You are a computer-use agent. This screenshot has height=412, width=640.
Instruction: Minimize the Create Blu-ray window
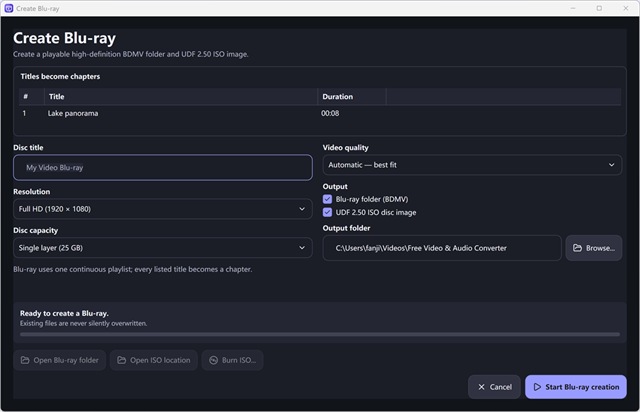(x=573, y=8)
